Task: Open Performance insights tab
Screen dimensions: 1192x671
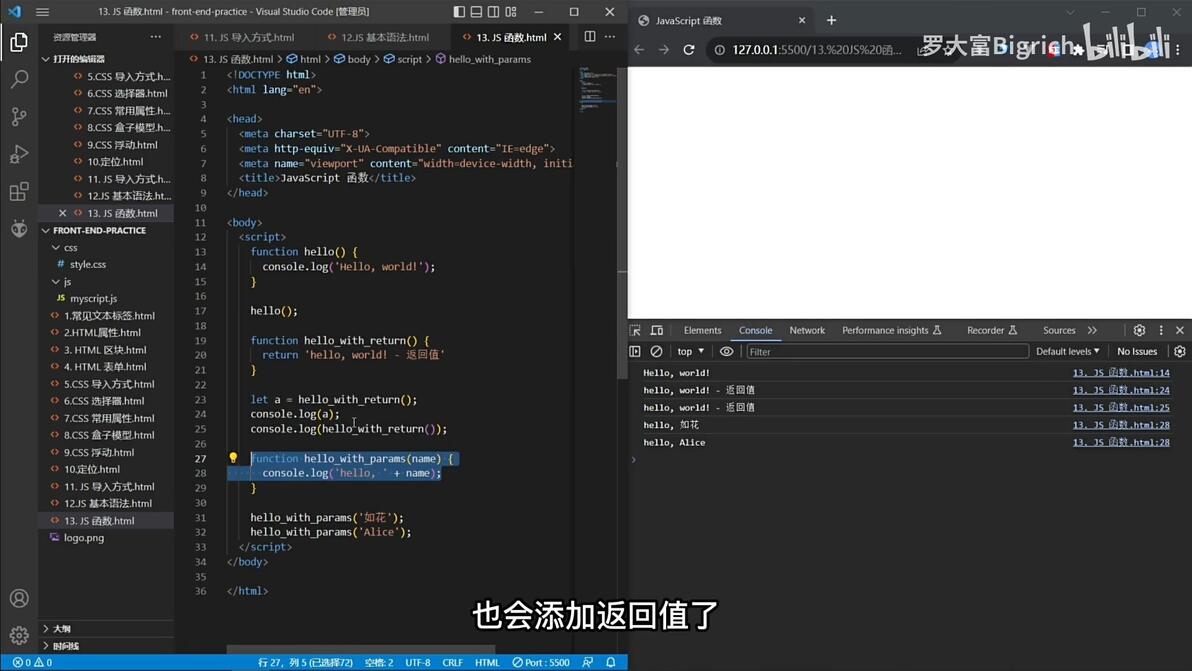Action: tap(891, 331)
